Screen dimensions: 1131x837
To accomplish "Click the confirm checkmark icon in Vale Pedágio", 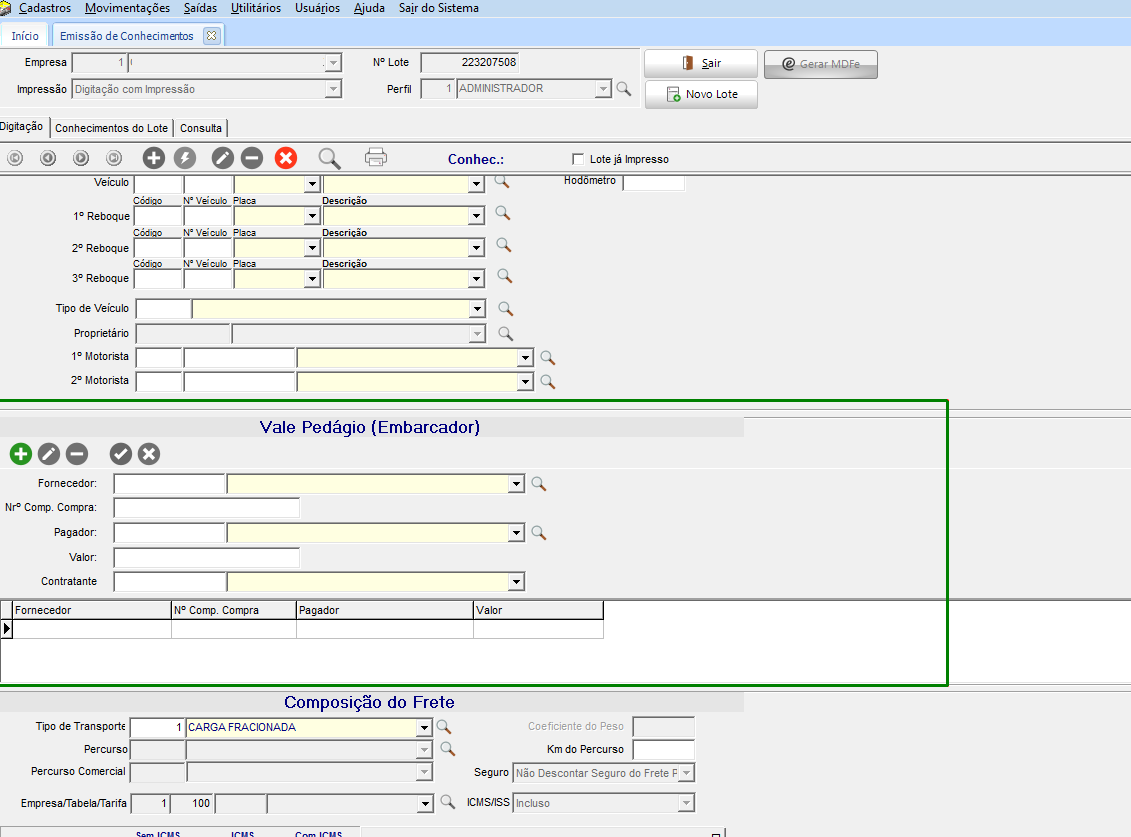I will (x=121, y=454).
